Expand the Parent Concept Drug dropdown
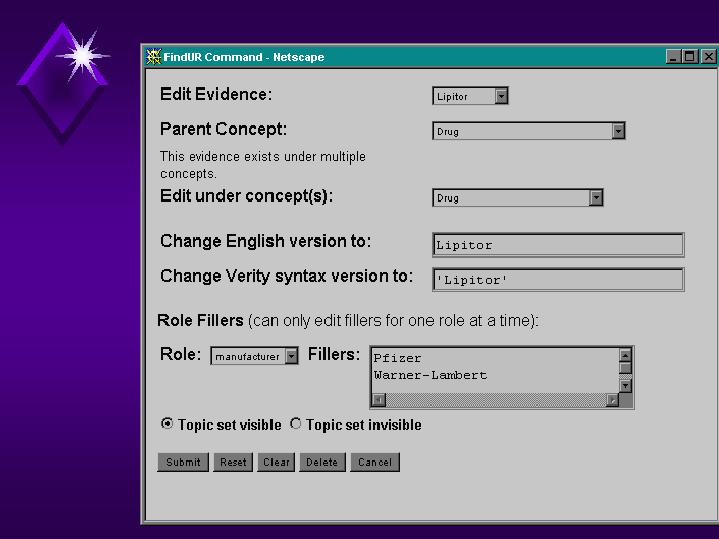Viewport: 719px width, 539px height. tap(529, 131)
